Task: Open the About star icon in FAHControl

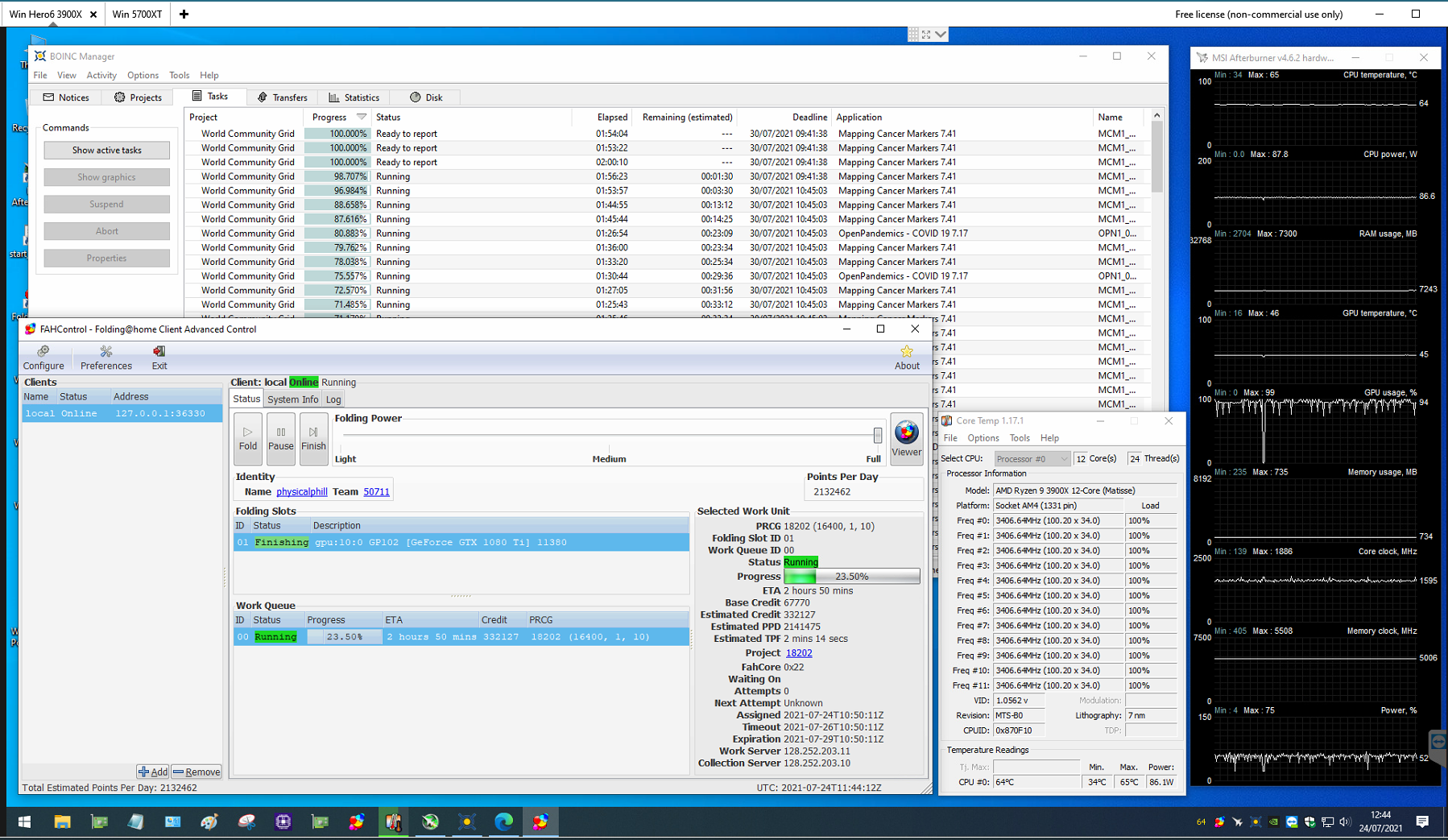Action: coord(907,358)
